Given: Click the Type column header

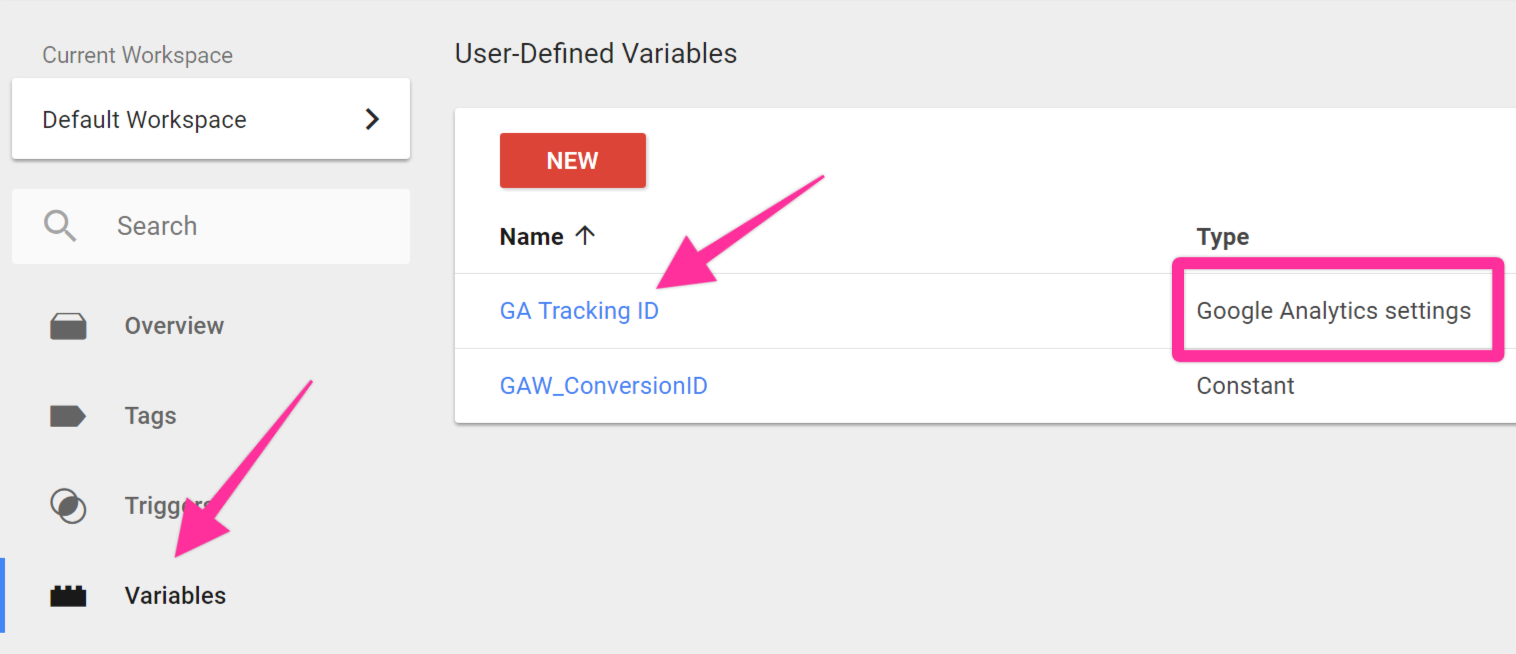Looking at the screenshot, I should [x=1222, y=237].
